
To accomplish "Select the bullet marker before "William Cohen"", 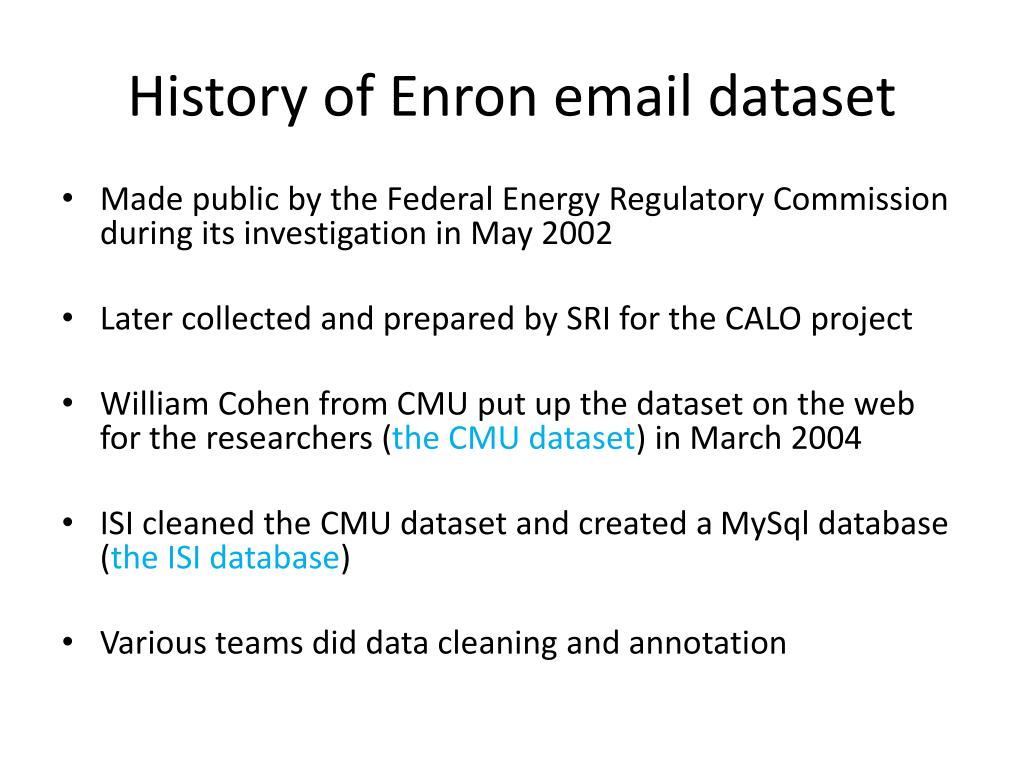I will point(68,403).
